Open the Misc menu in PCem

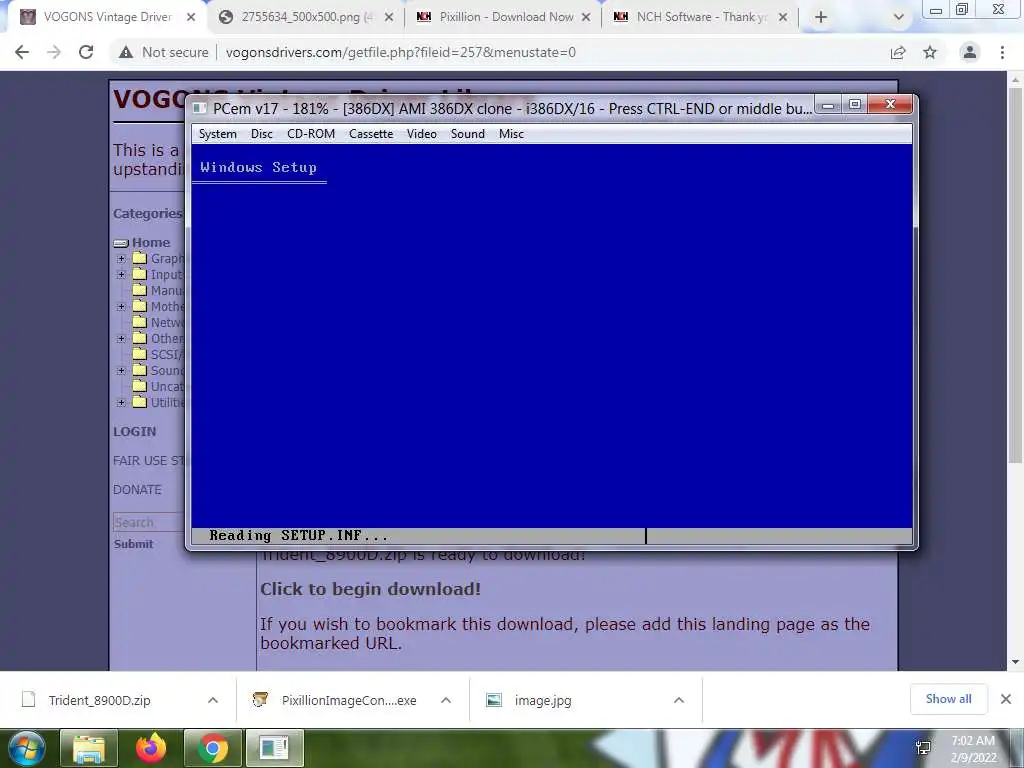click(511, 134)
